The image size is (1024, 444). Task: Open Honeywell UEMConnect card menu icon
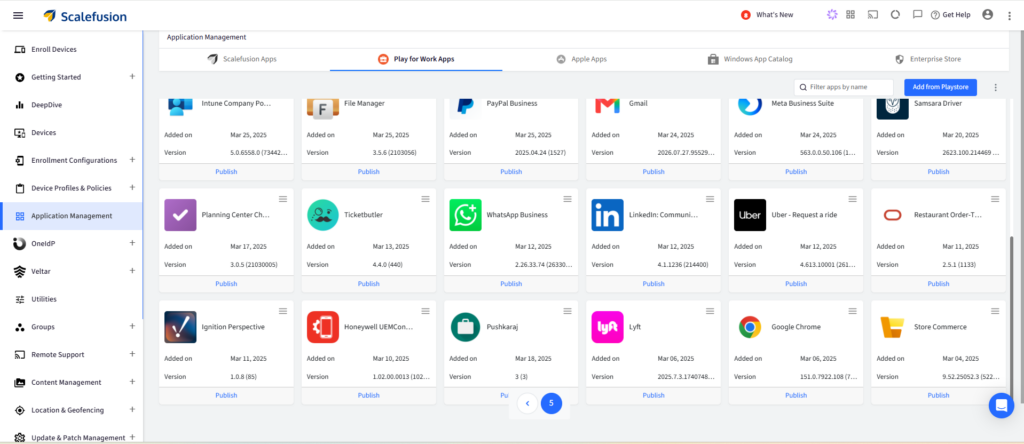click(x=425, y=311)
